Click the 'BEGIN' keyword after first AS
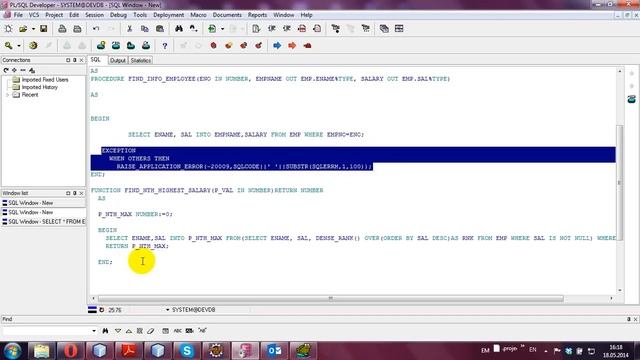This screenshot has width=640, height=360. [100, 119]
